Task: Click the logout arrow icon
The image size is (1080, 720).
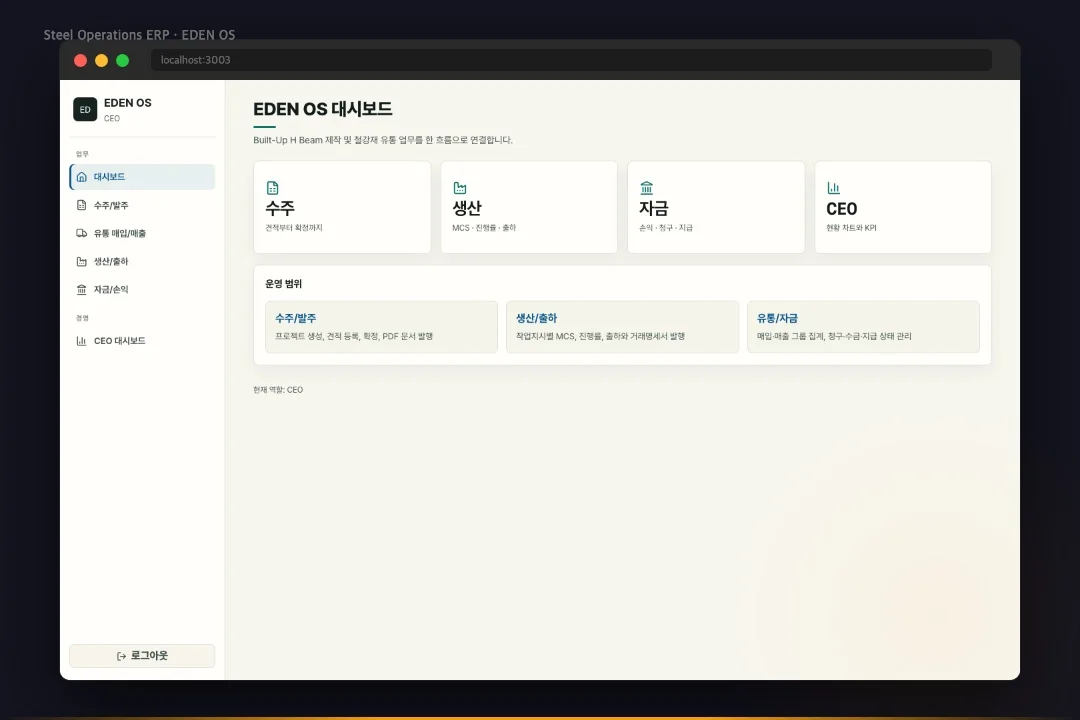Action: coord(121,657)
